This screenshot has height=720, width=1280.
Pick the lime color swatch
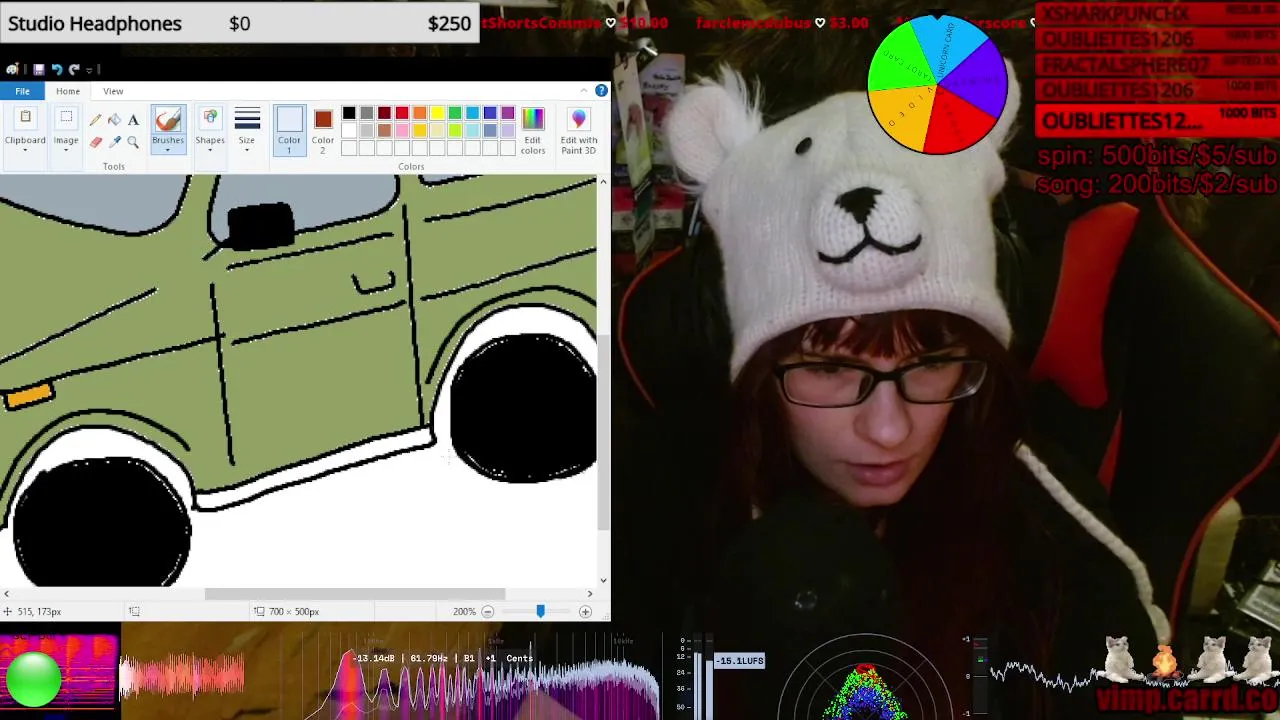455,131
